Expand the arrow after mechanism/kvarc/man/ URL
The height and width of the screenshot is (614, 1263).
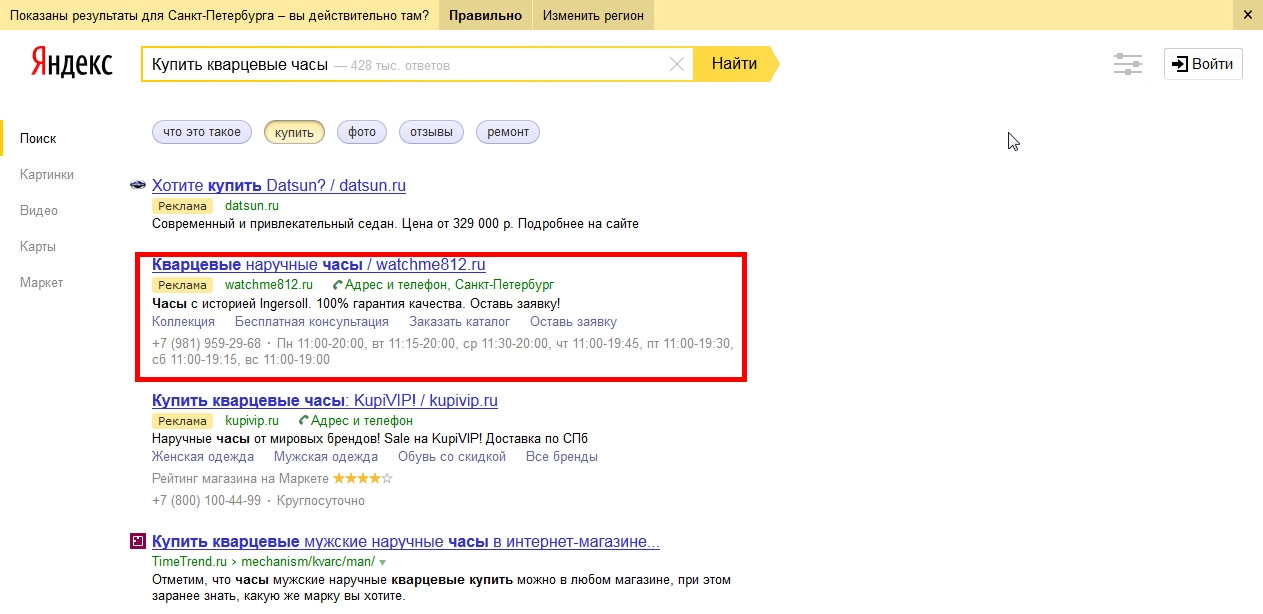[382, 563]
